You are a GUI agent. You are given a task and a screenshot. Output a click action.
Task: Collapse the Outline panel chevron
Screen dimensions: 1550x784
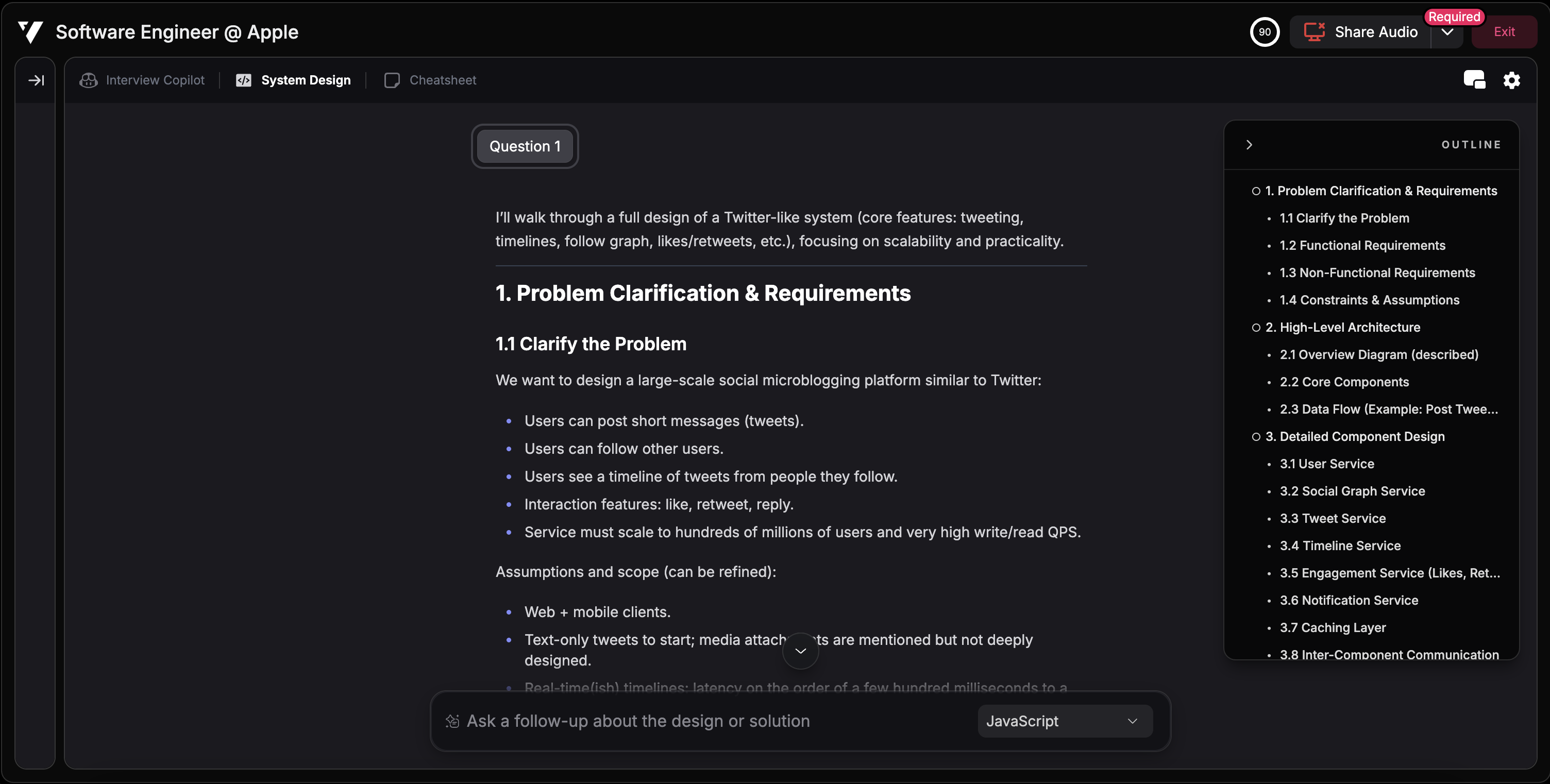click(1249, 144)
